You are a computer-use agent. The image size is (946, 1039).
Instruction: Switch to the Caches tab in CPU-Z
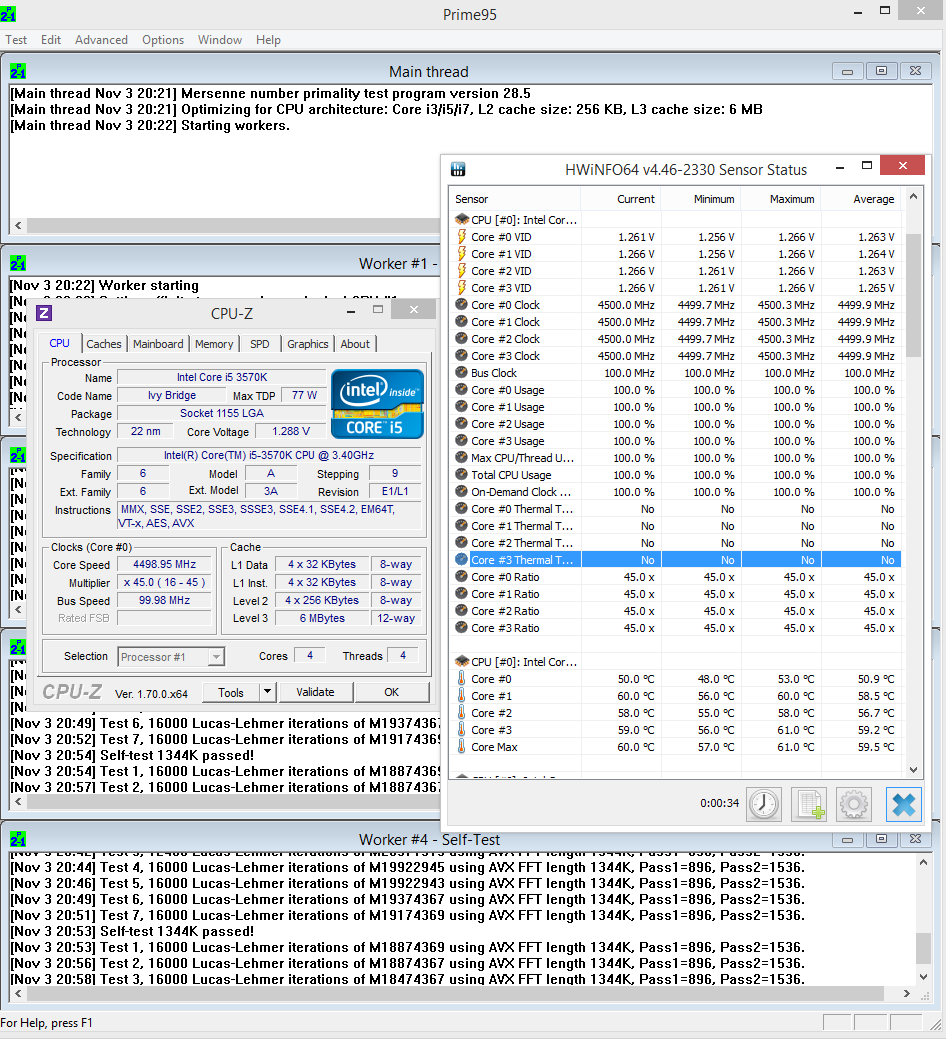click(104, 344)
